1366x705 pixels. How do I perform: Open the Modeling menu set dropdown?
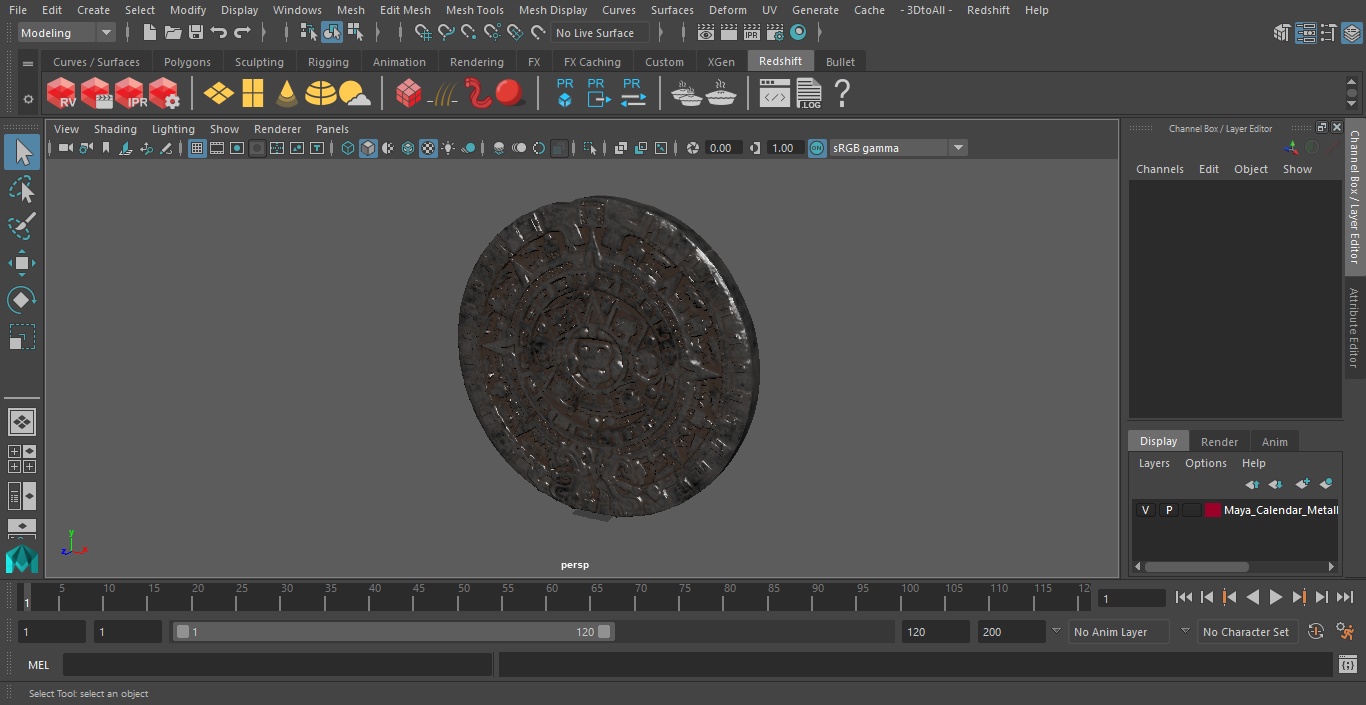(67, 33)
